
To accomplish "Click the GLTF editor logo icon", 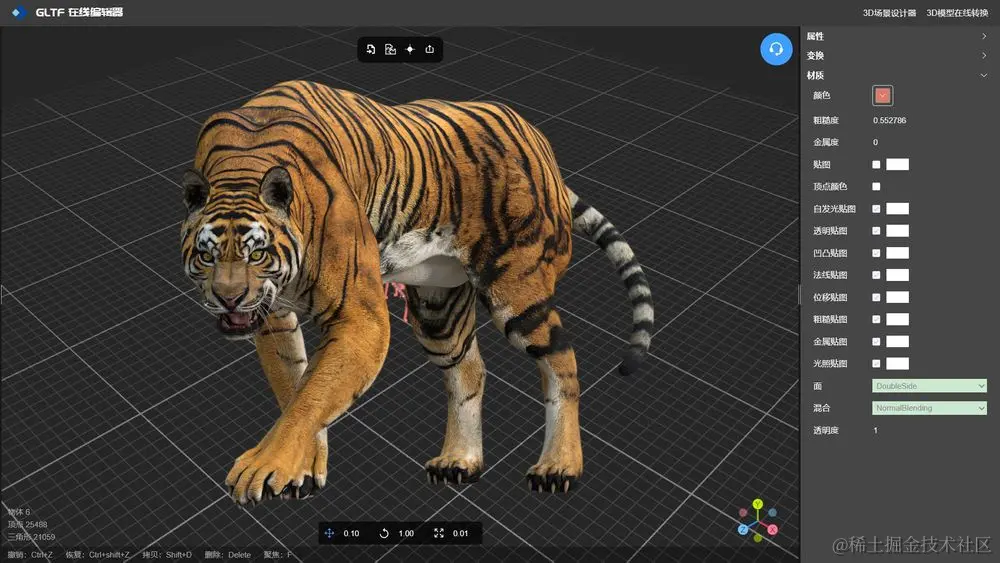I will click(x=18, y=12).
